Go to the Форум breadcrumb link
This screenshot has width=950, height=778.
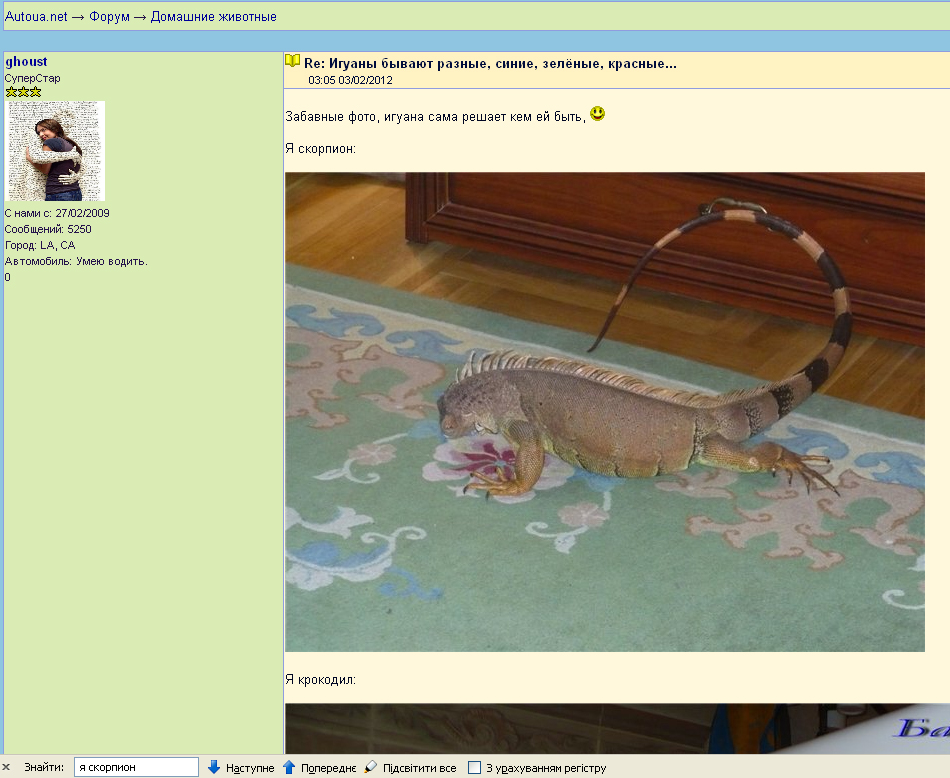(109, 16)
